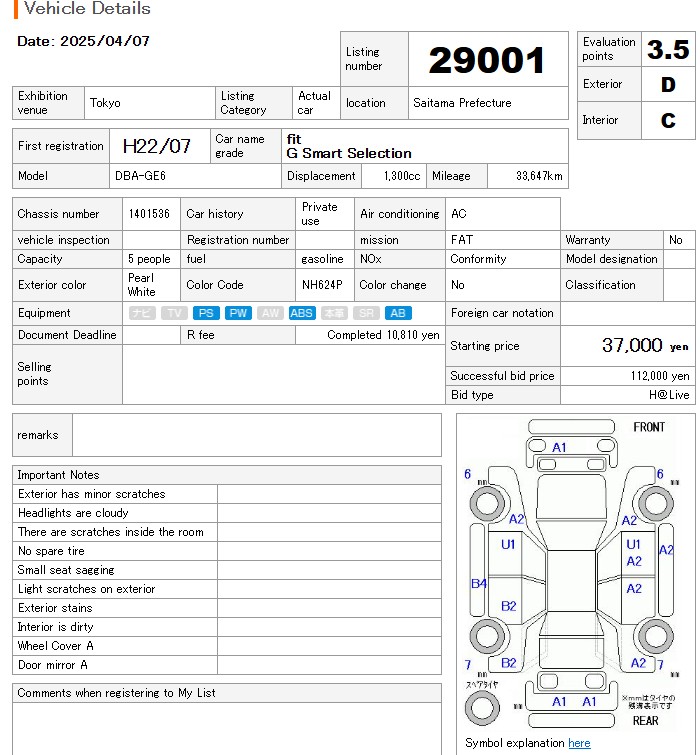The image size is (700, 755).
Task: Click the 'Headlights are cloudy' note
Action: point(73,513)
